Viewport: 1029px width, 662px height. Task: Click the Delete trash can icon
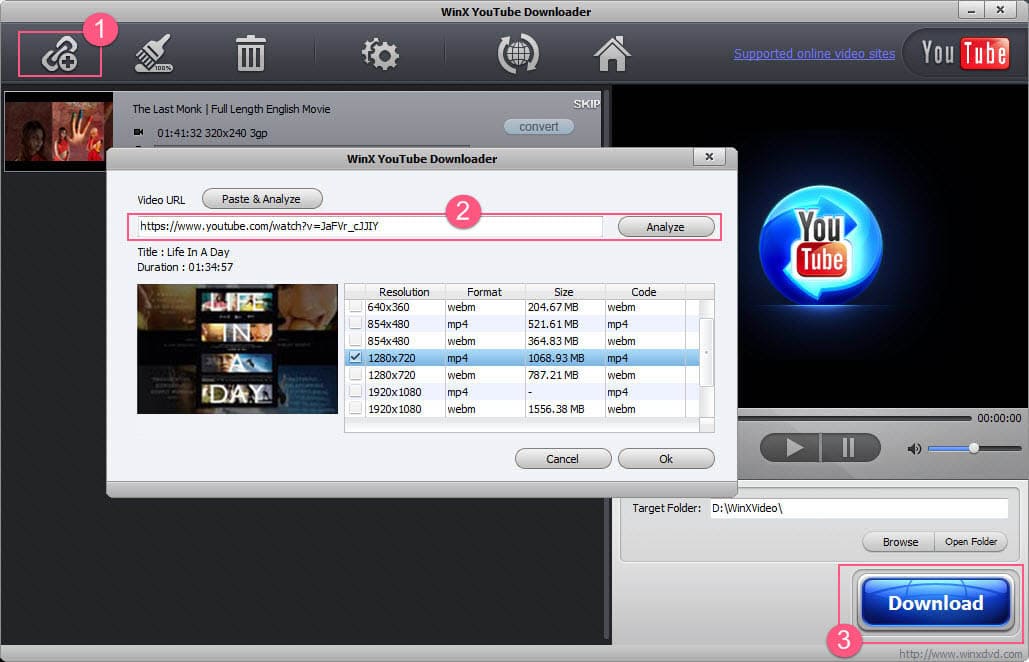click(x=250, y=54)
